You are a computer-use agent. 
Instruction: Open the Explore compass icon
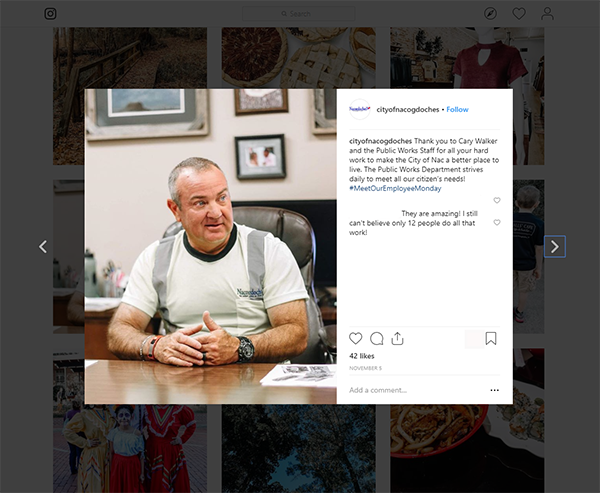pos(490,14)
